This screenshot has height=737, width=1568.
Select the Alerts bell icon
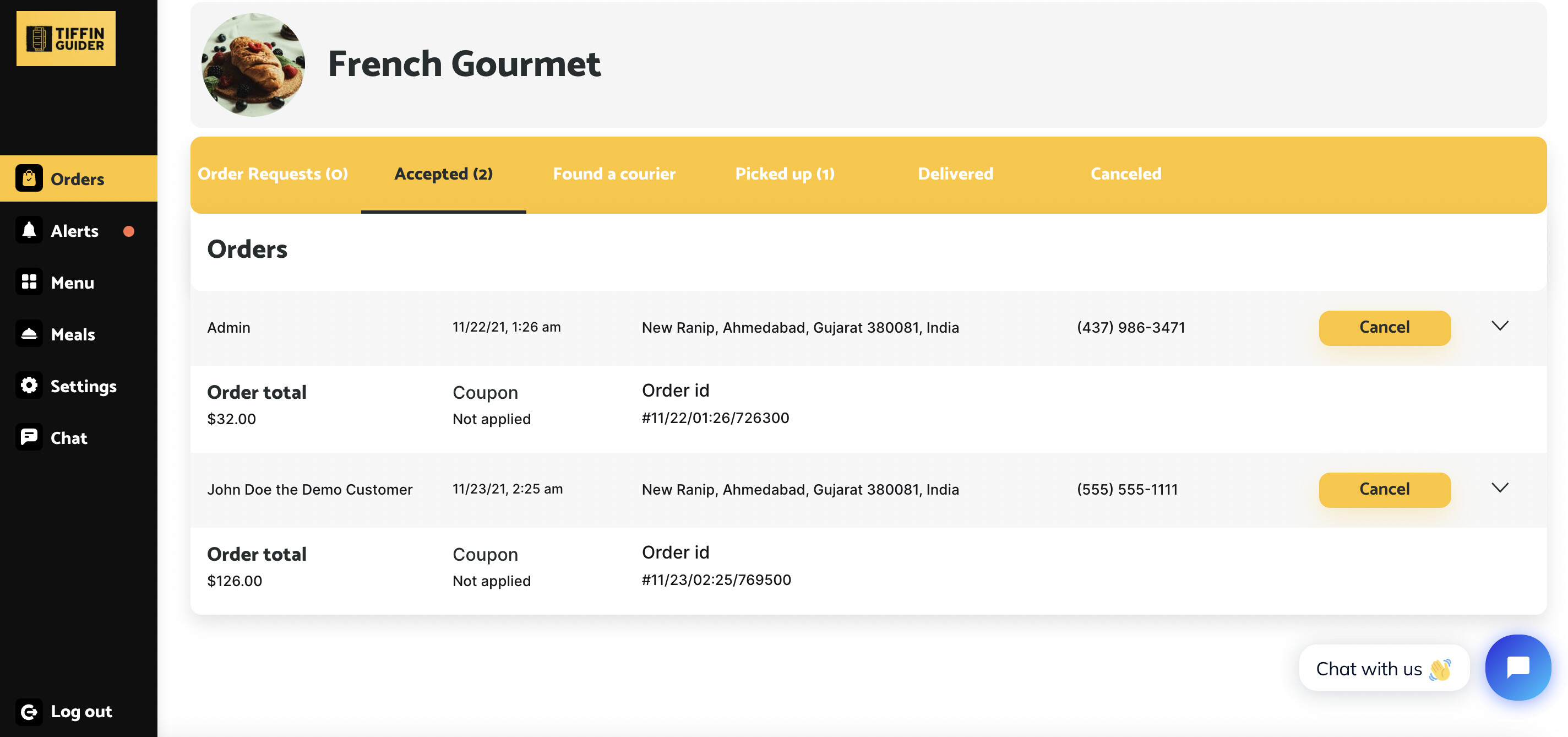tap(29, 230)
